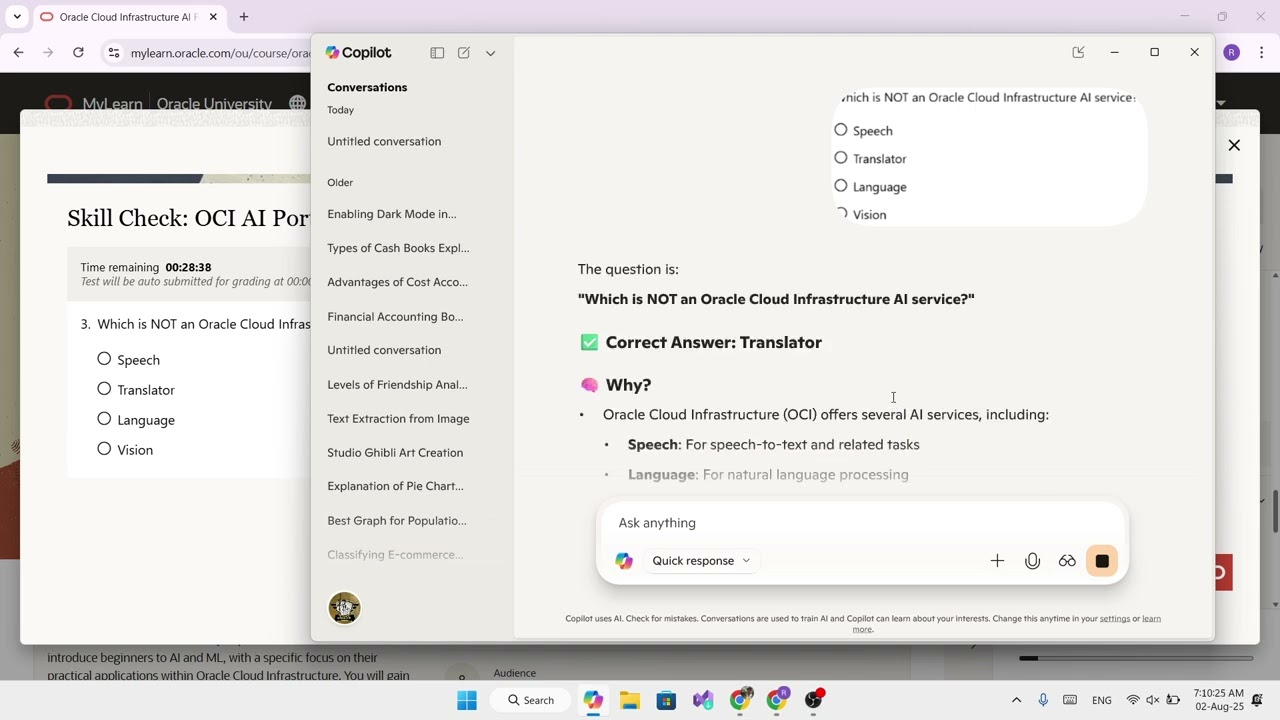Open the learn more link in Copilot disclaimer

[x=1005, y=624]
